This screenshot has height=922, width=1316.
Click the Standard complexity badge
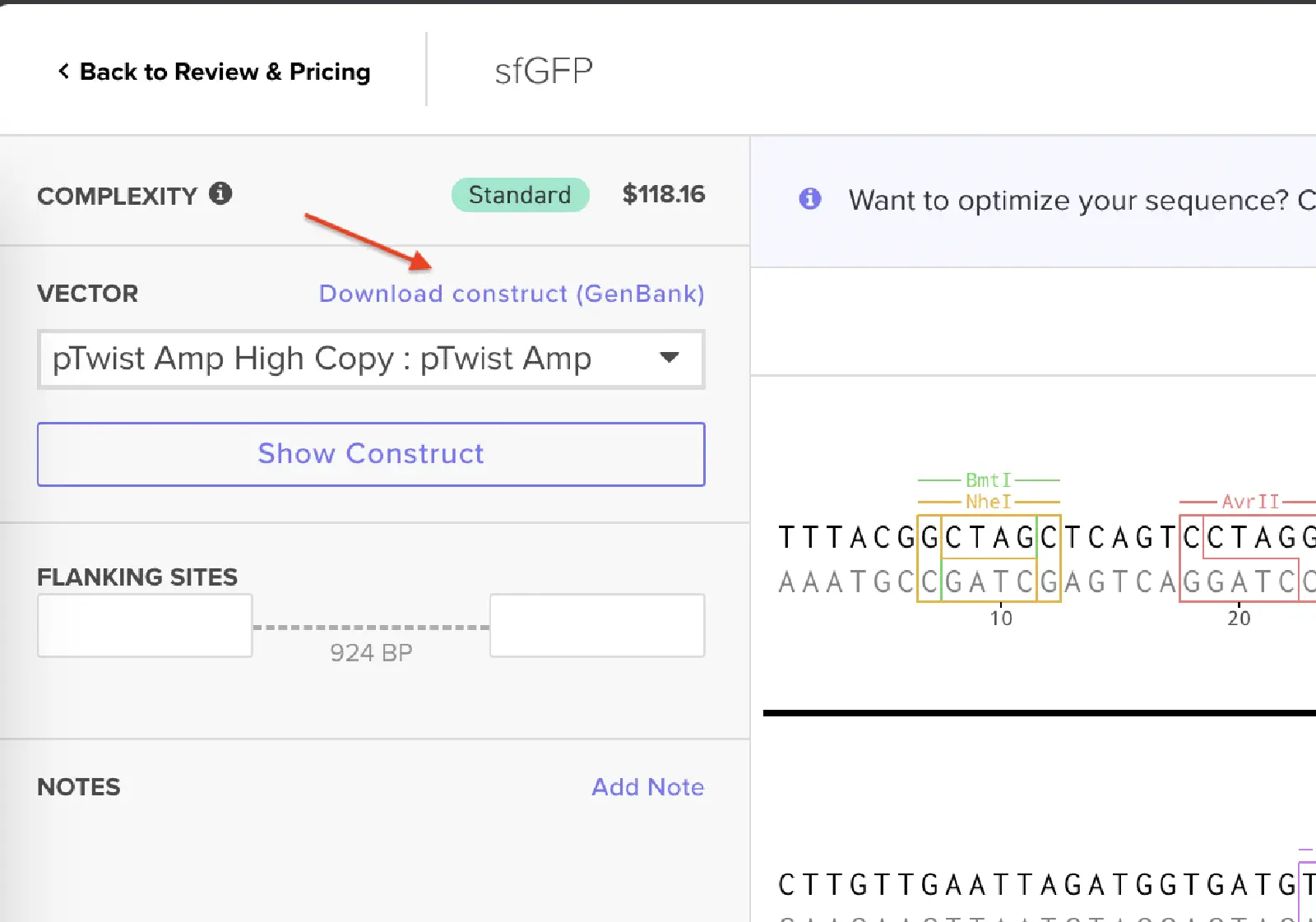pyautogui.click(x=520, y=195)
